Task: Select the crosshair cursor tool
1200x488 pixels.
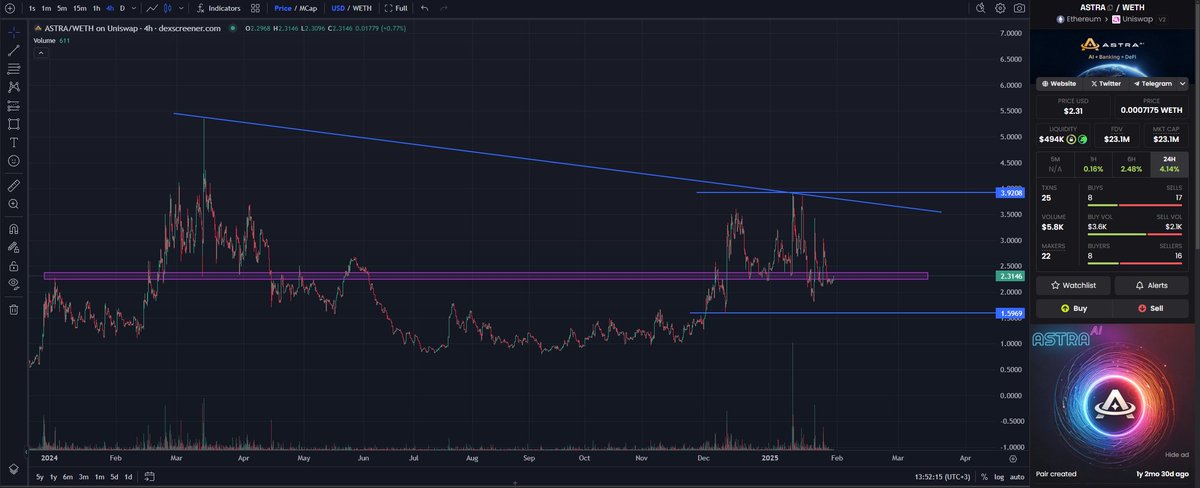Action: [14, 31]
